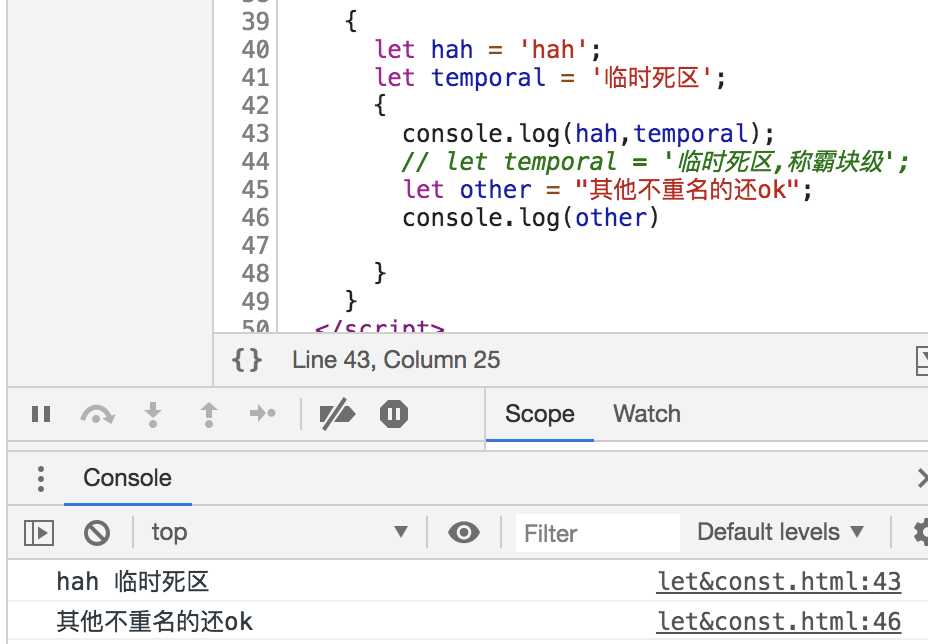Image resolution: width=928 pixels, height=644 pixels.
Task: Click 'console.log(other)' on line 46
Action: (530, 218)
